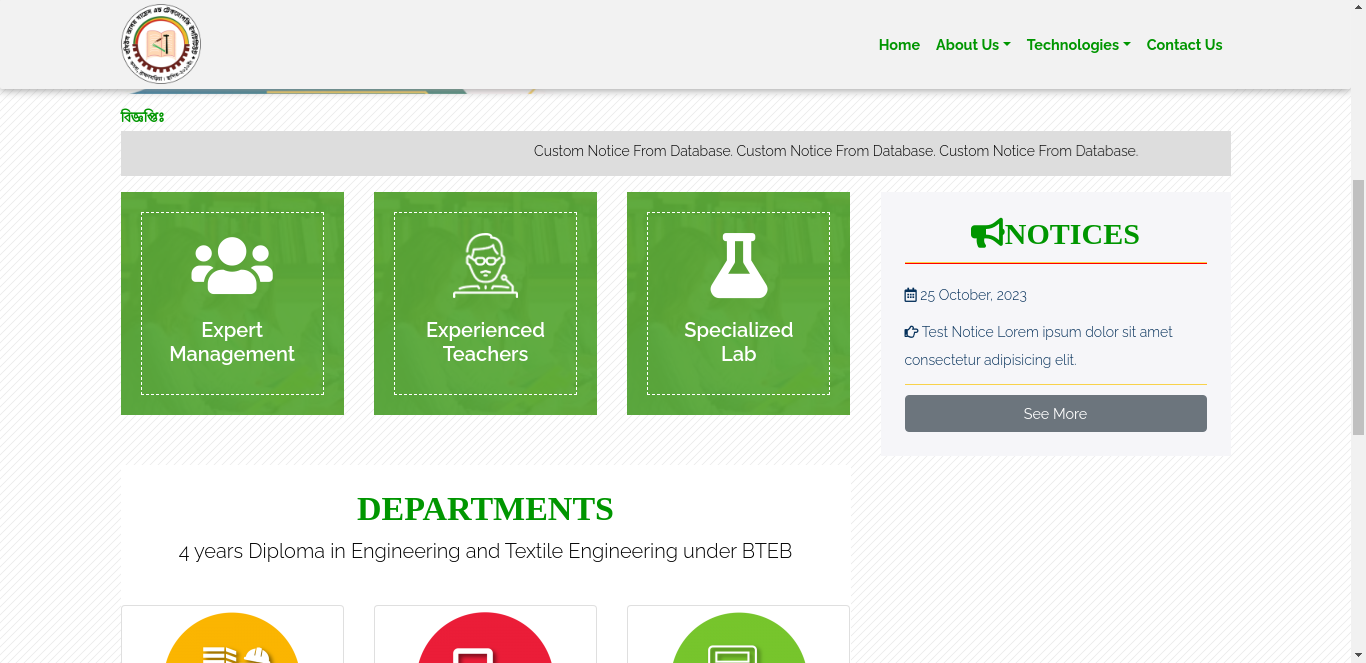Click the page vertical scrollbar thumb
This screenshot has height=663, width=1366.
pyautogui.click(x=1358, y=307)
